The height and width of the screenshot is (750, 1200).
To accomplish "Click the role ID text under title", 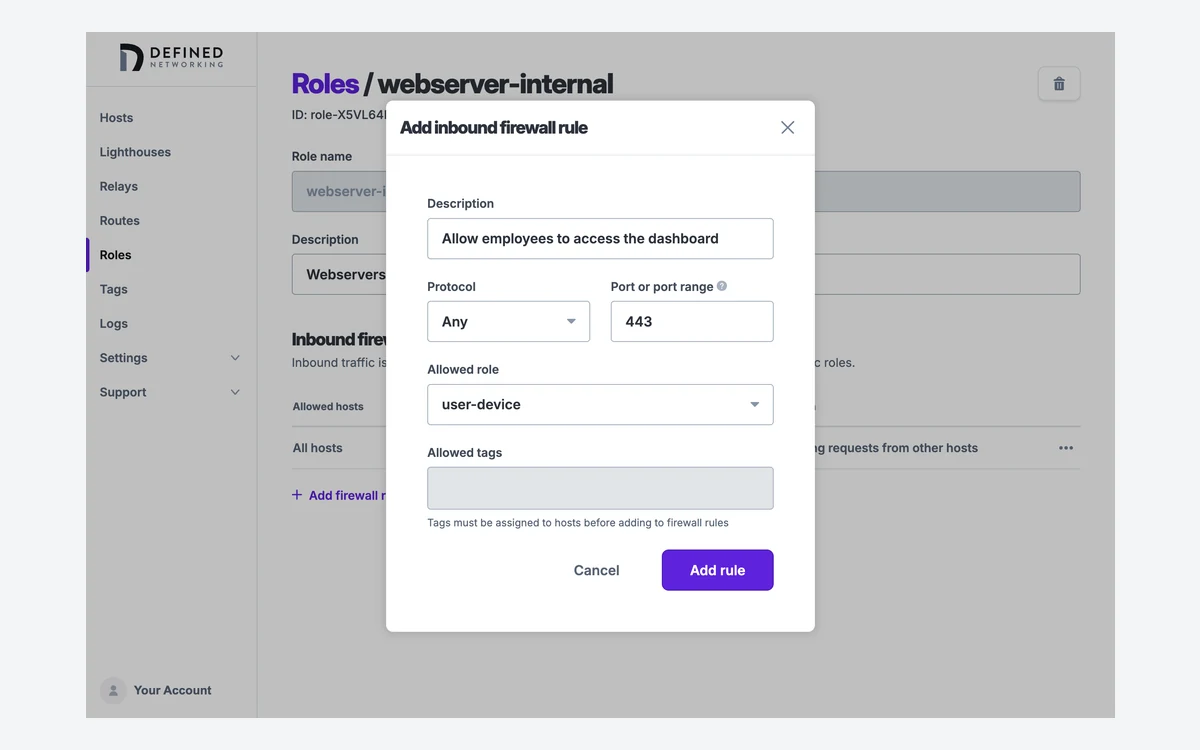I will coord(339,115).
